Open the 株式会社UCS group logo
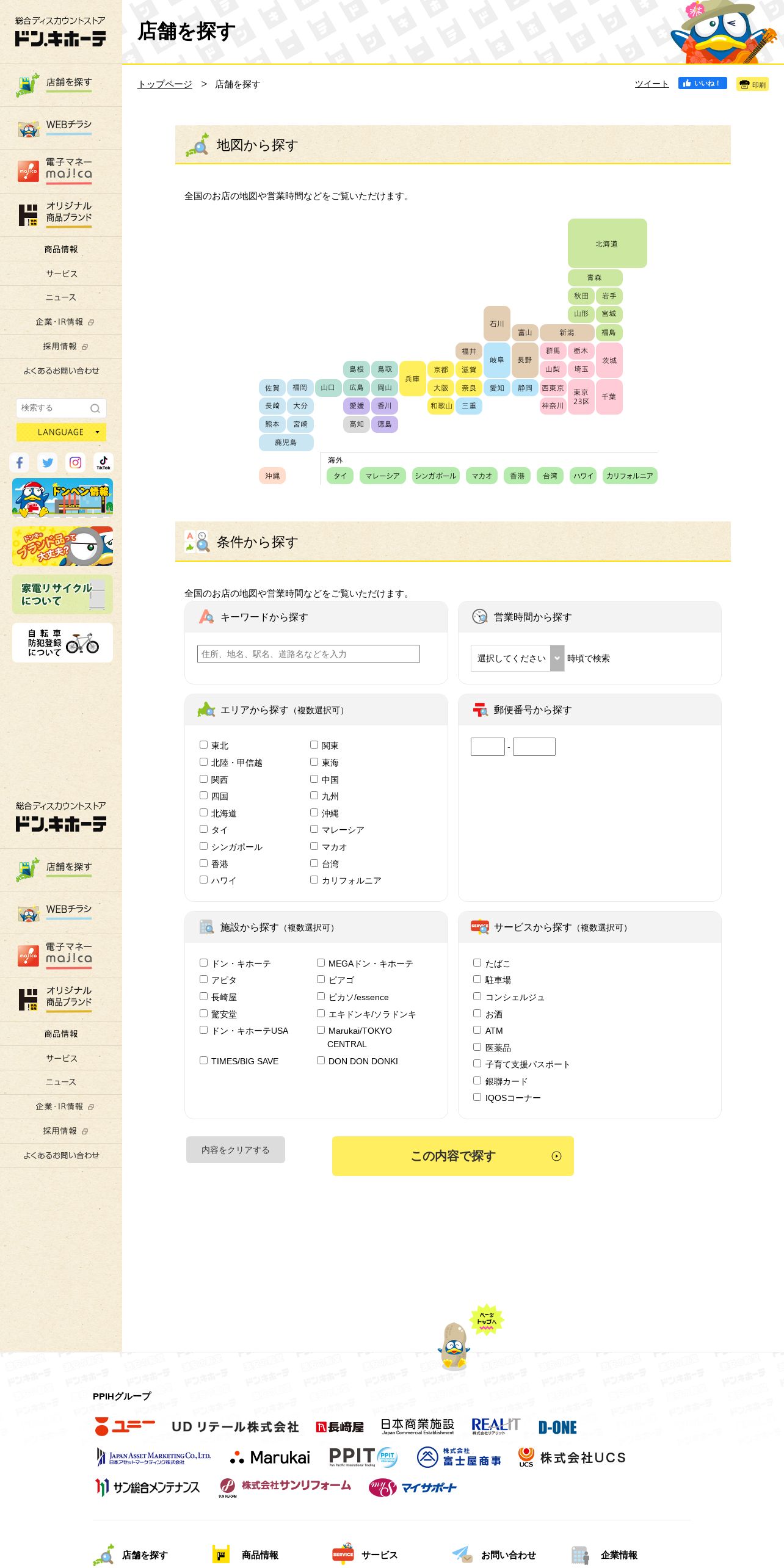The image size is (784, 1568). click(x=572, y=1457)
